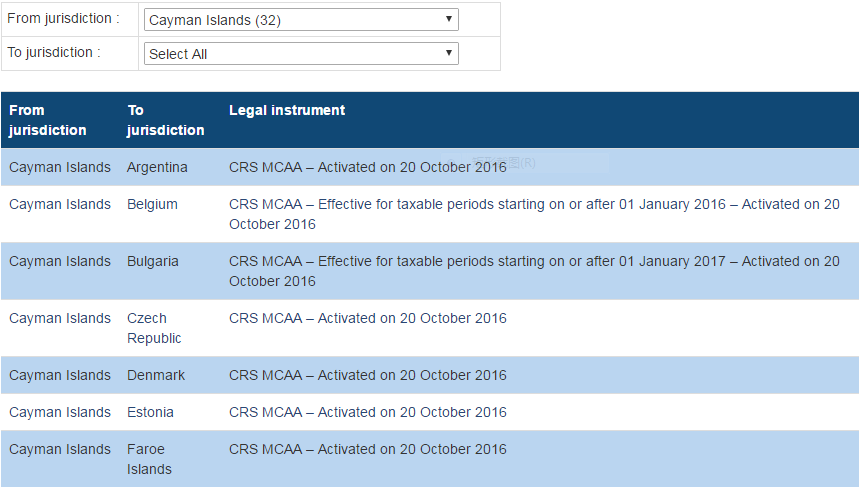Click Cayman Islands in the Argentina row

coord(60,167)
